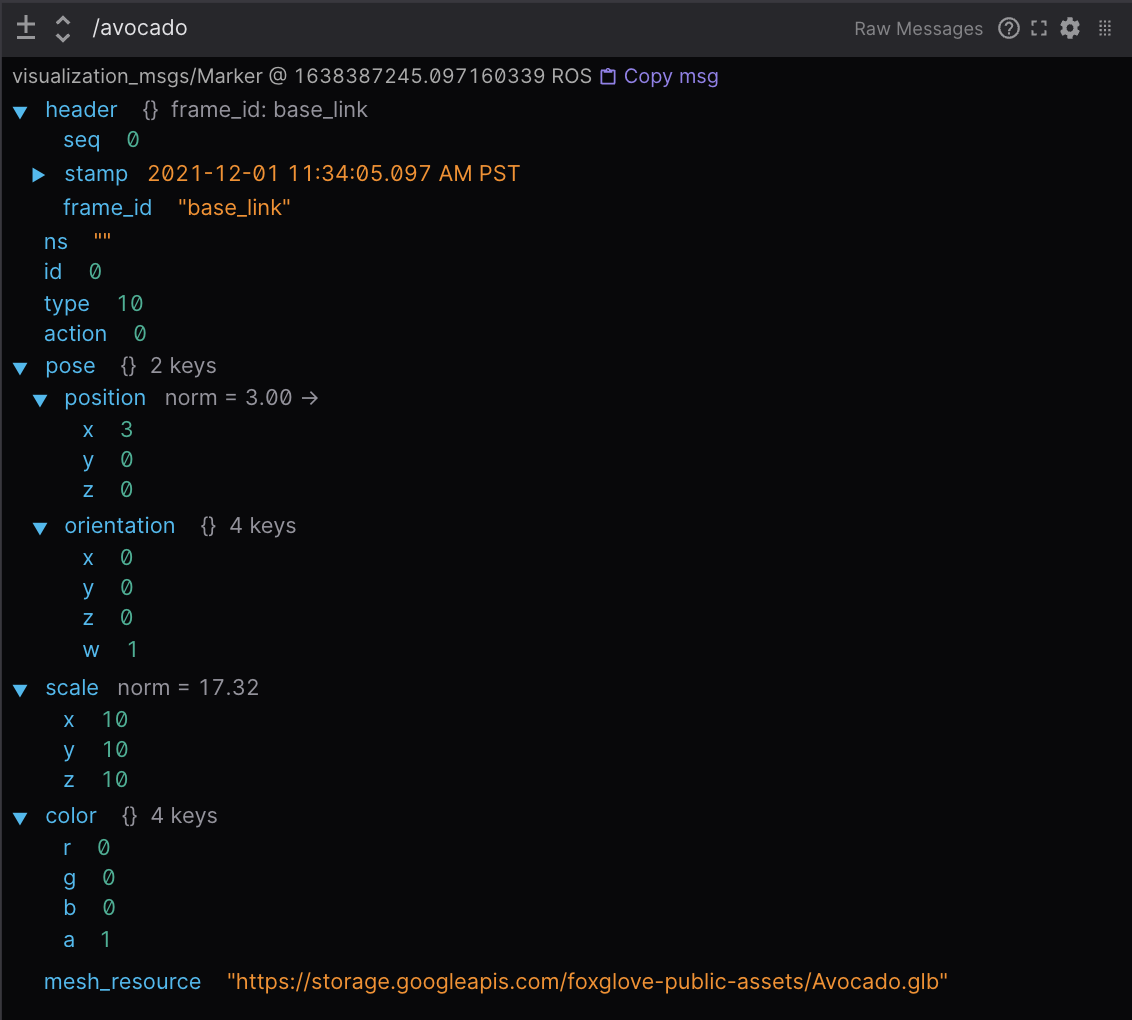
Task: Click the Copy msg link
Action: coord(670,77)
